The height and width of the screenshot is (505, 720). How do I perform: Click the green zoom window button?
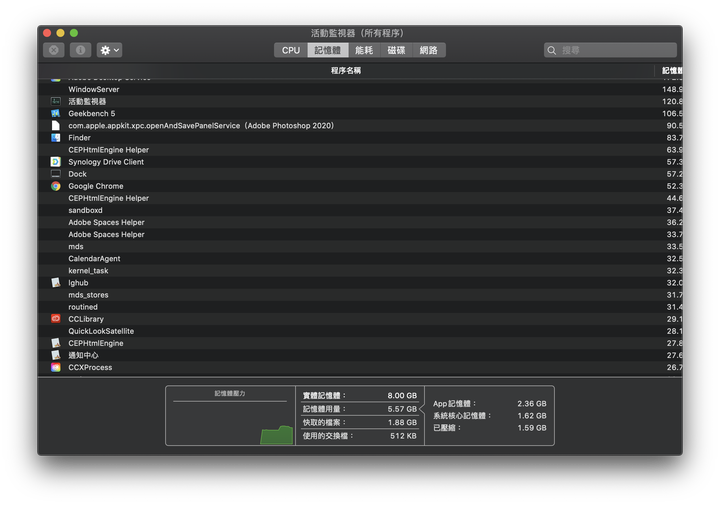[73, 33]
